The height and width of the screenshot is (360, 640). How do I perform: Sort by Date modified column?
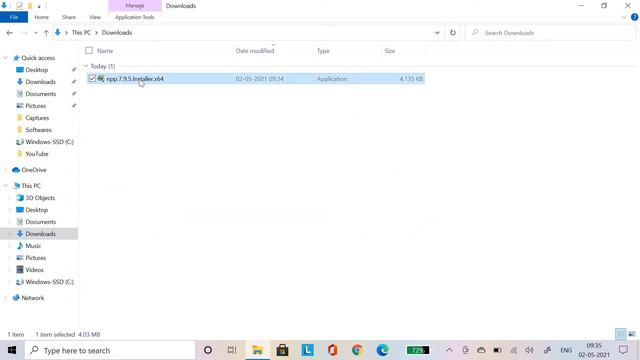(x=255, y=51)
